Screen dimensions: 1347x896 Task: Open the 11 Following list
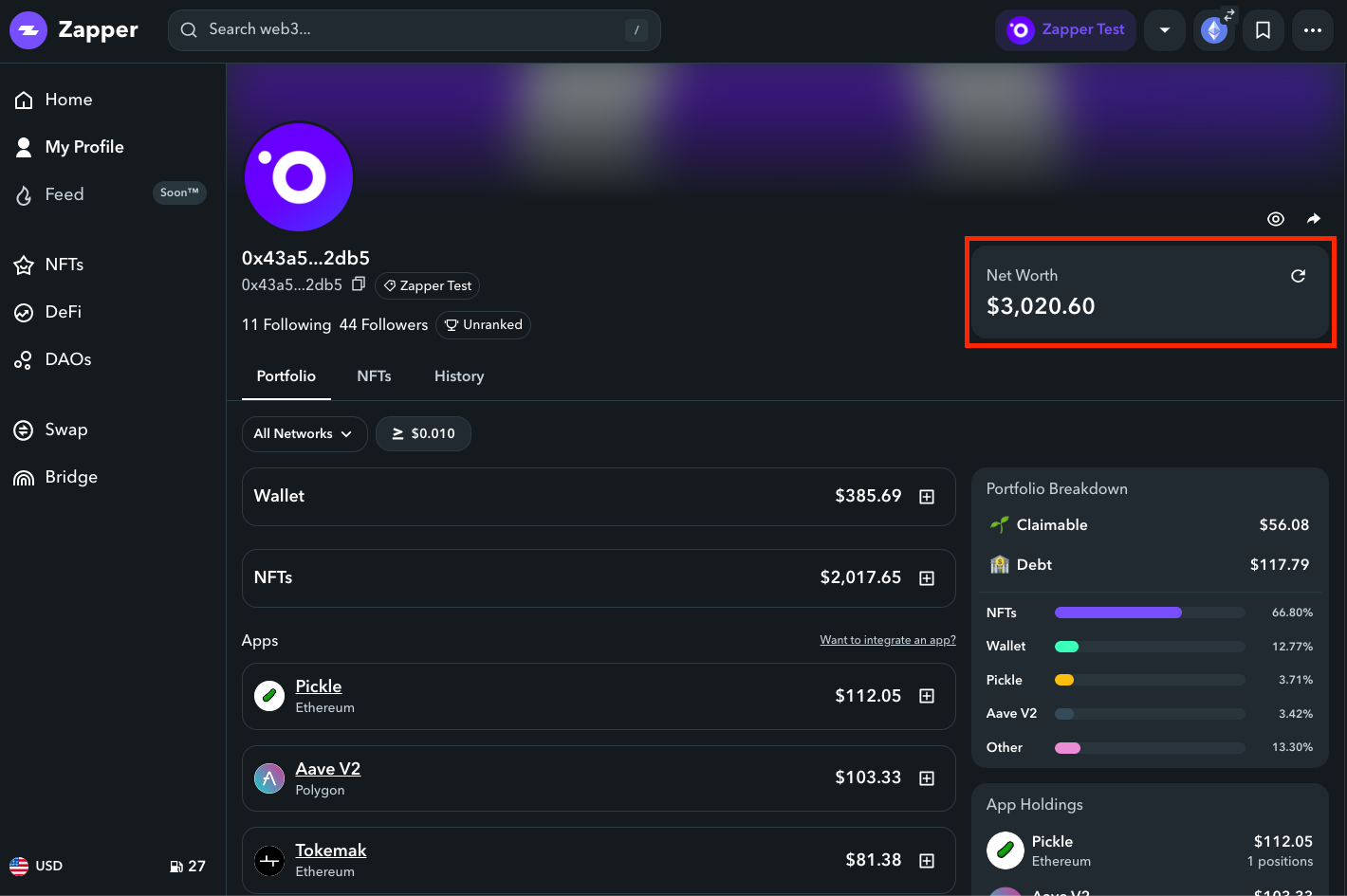coord(286,325)
